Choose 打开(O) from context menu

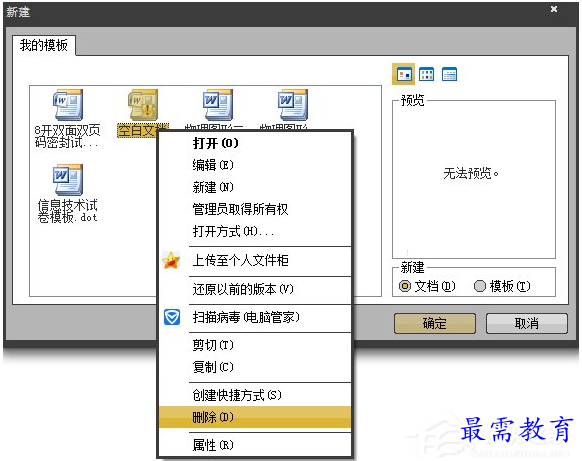(x=255, y=143)
